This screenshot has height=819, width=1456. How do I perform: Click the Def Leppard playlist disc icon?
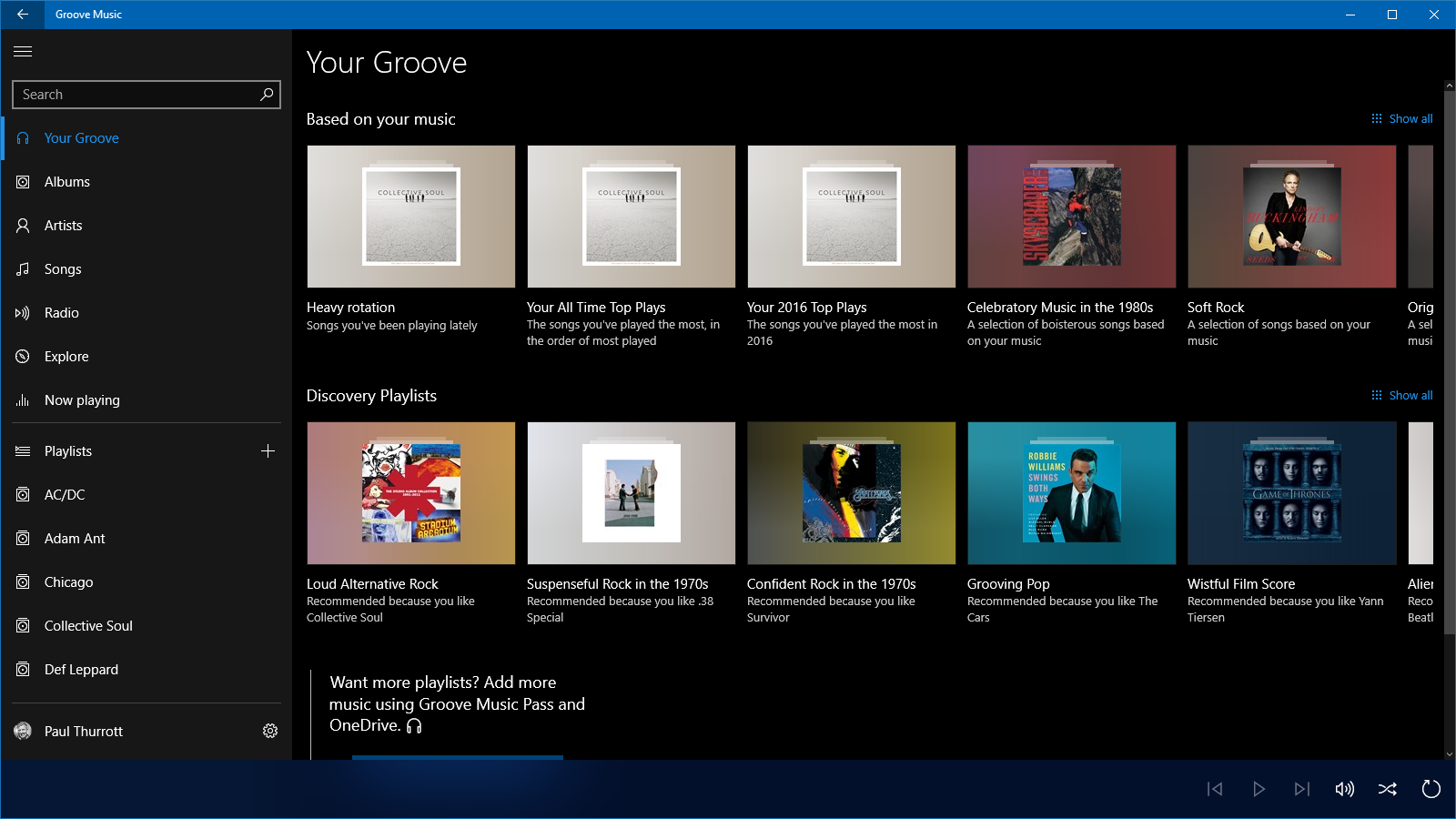click(x=23, y=670)
